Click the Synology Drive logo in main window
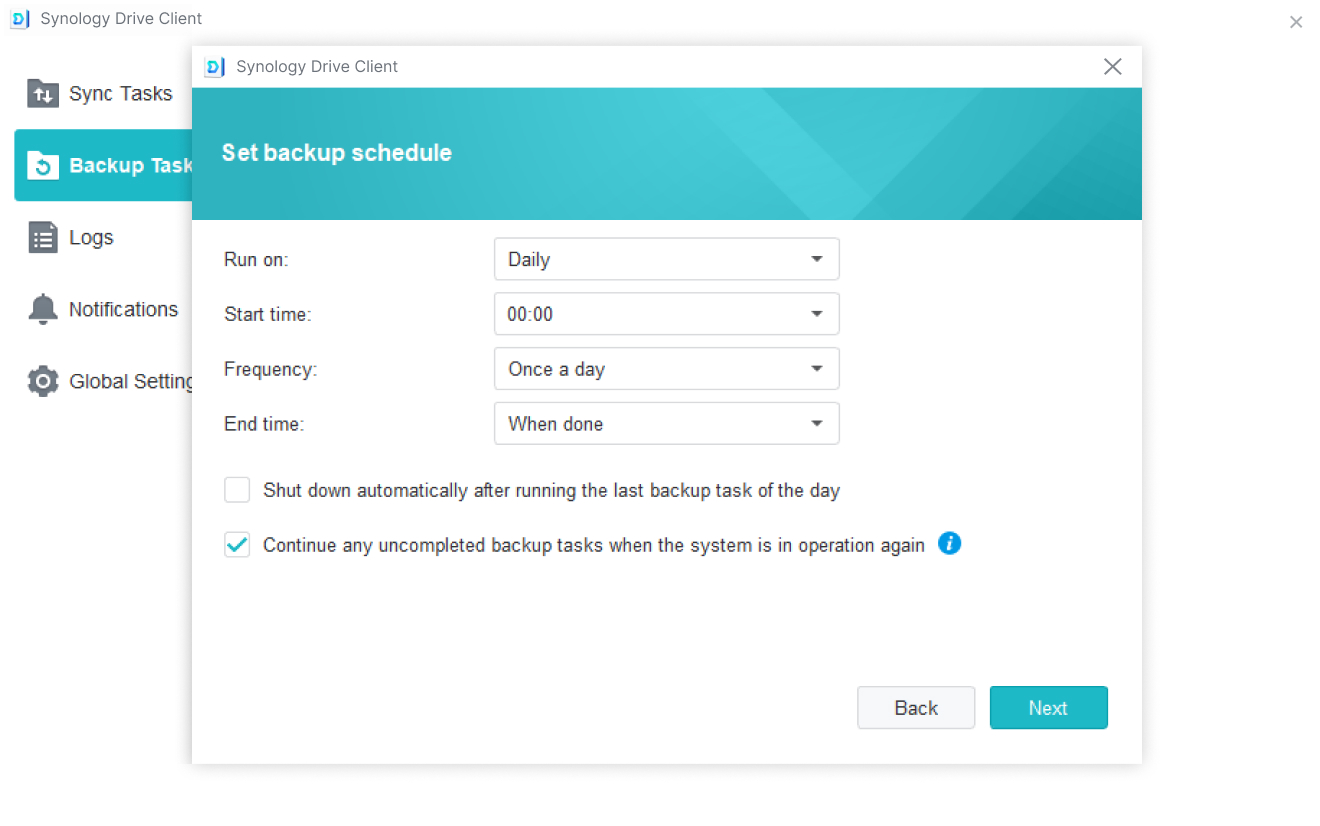The height and width of the screenshot is (826, 1320). tap(20, 19)
